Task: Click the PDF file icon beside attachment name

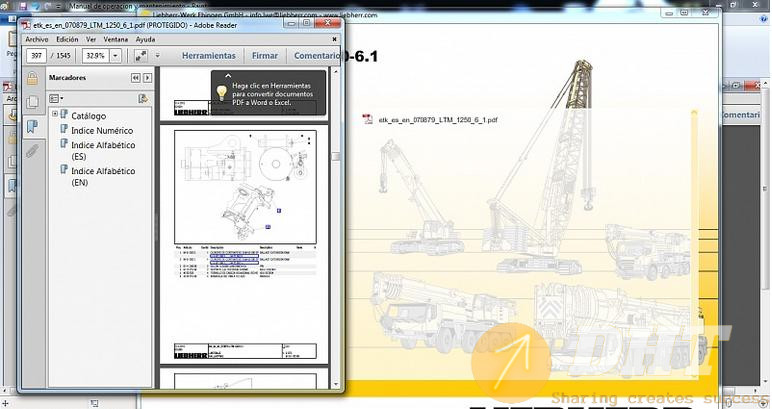Action: 367,119
